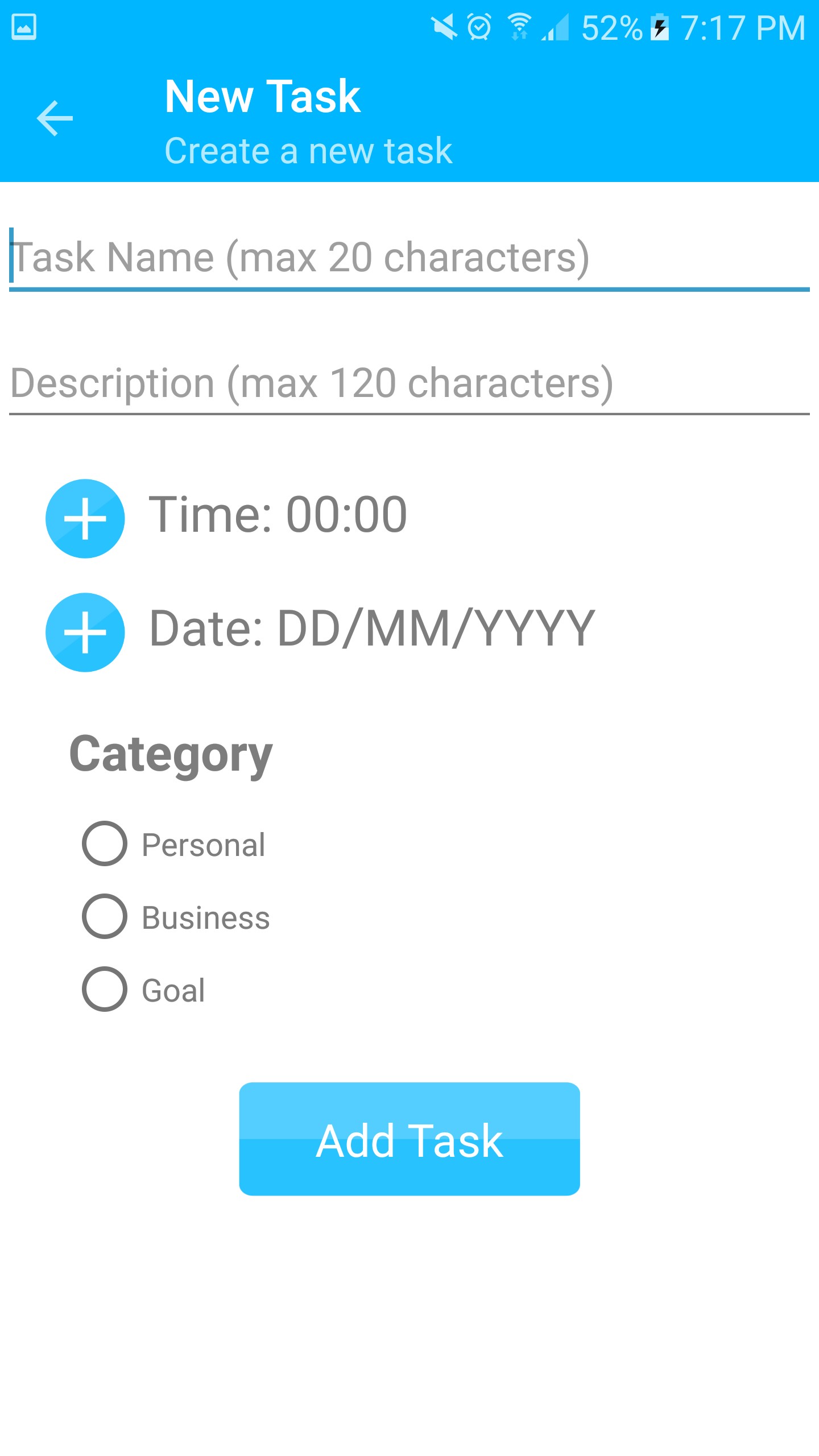Tap the Personal label text
This screenshot has height=1456, width=819.
[x=204, y=845]
